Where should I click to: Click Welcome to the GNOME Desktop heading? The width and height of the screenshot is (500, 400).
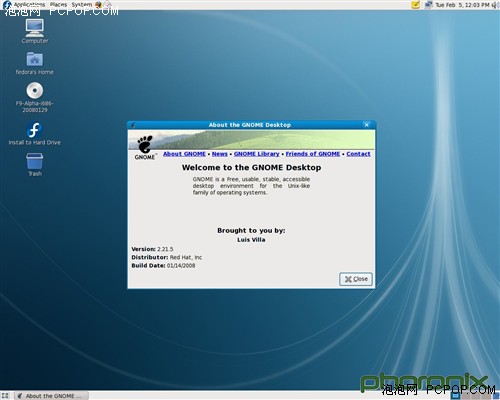tap(251, 168)
